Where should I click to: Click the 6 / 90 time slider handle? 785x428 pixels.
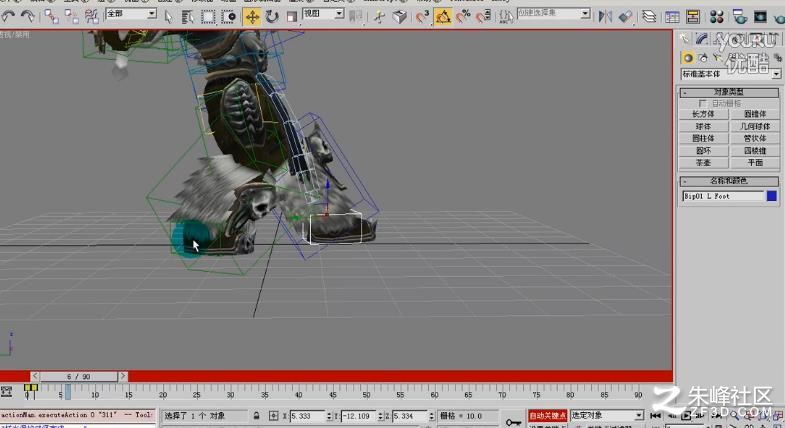[79, 376]
